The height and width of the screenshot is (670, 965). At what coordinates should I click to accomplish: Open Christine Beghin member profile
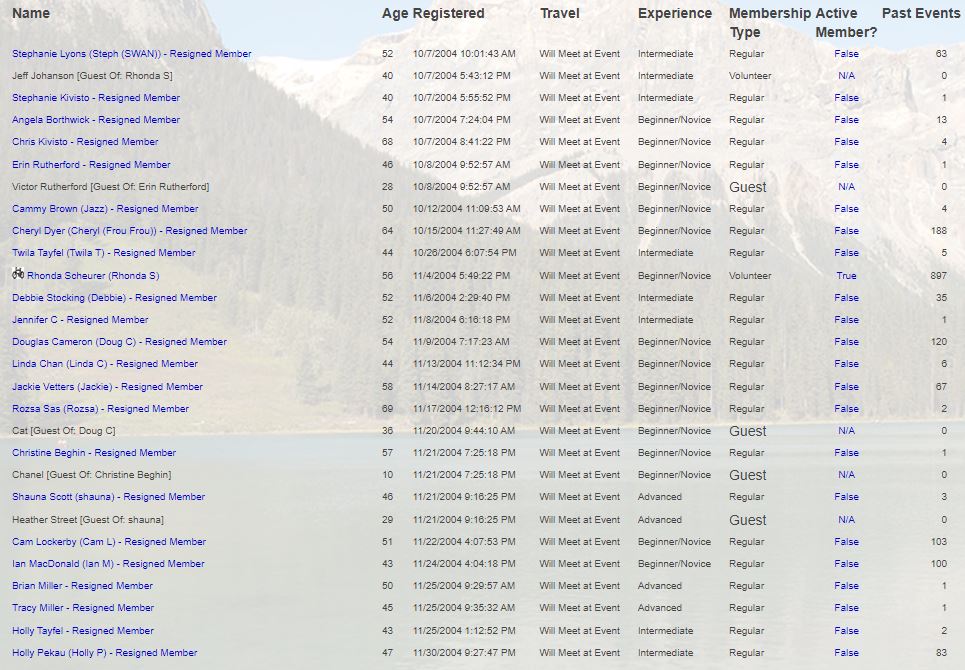[x=94, y=453]
